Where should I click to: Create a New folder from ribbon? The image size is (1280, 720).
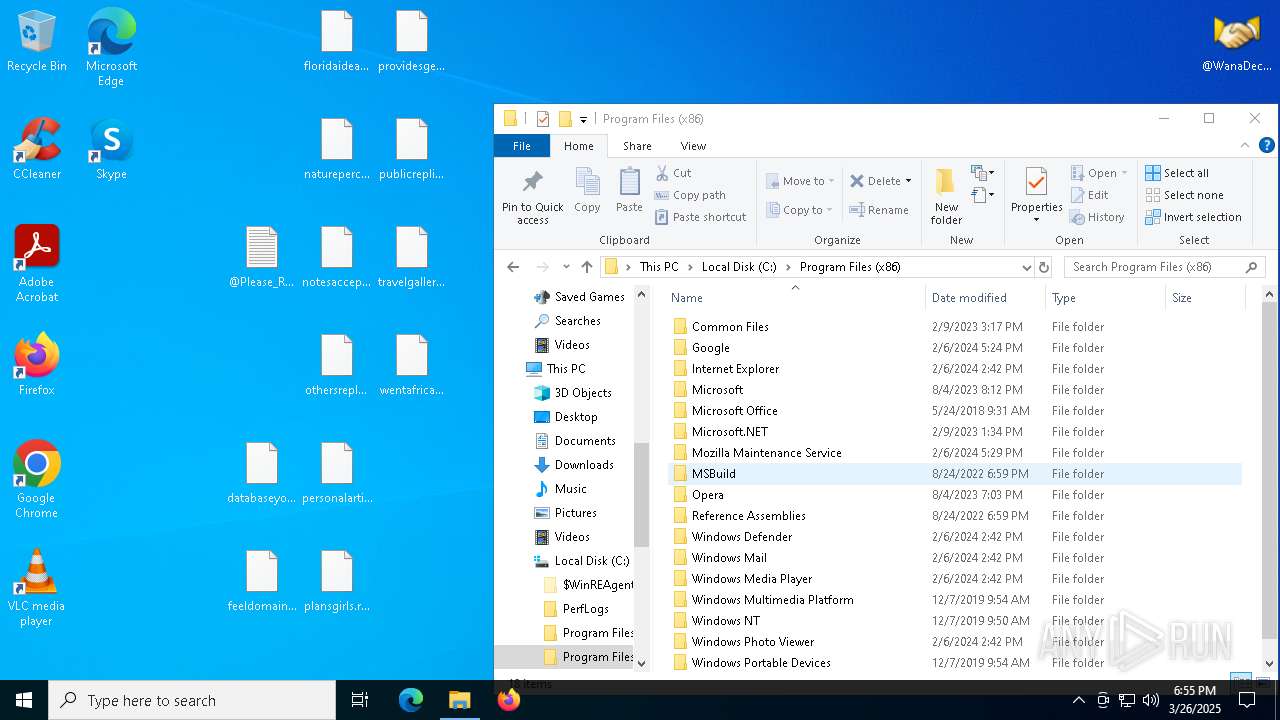pyautogui.click(x=946, y=196)
